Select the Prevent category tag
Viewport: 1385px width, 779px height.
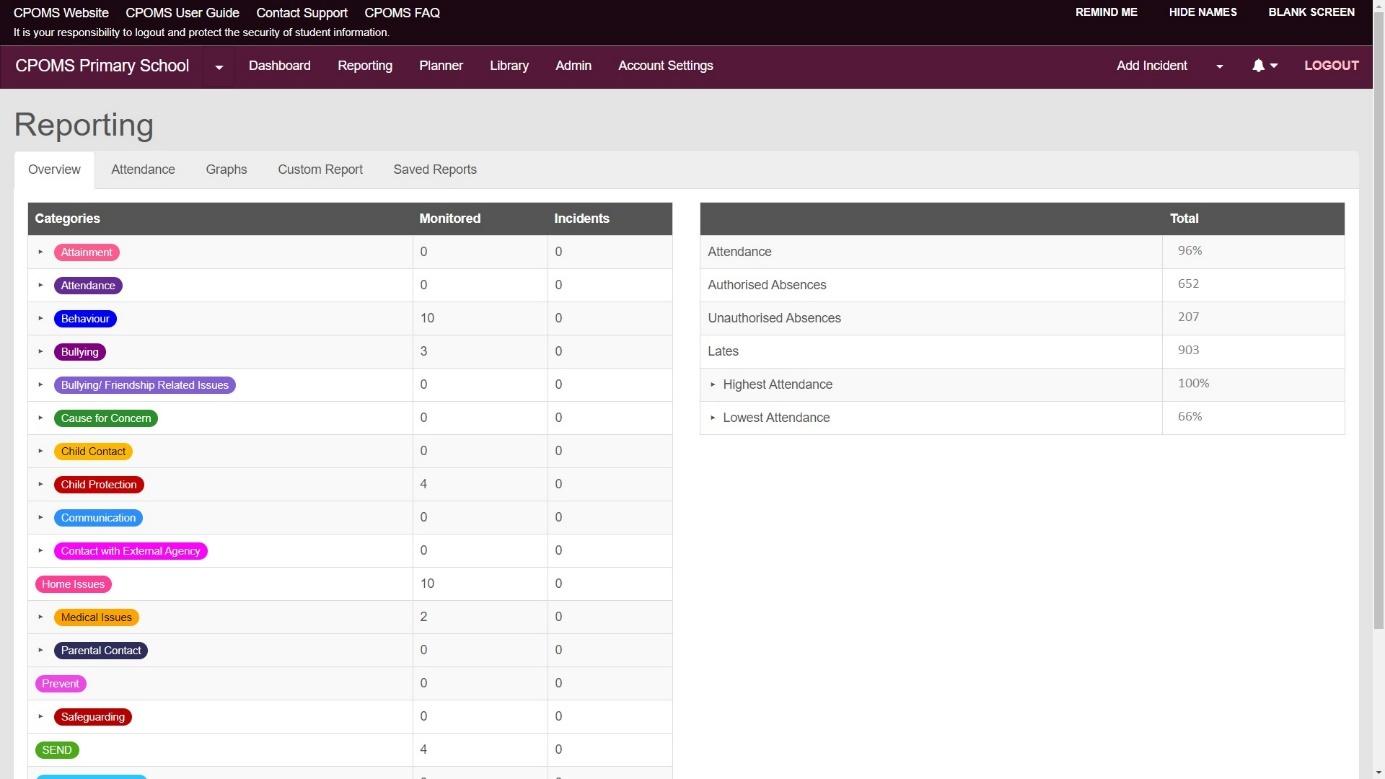(x=61, y=684)
